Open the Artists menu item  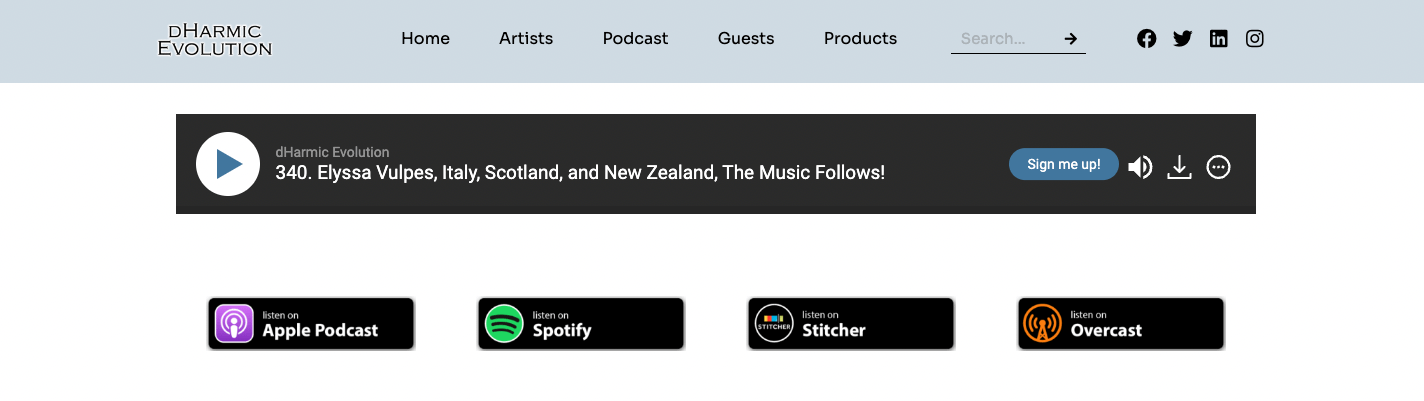click(x=526, y=39)
